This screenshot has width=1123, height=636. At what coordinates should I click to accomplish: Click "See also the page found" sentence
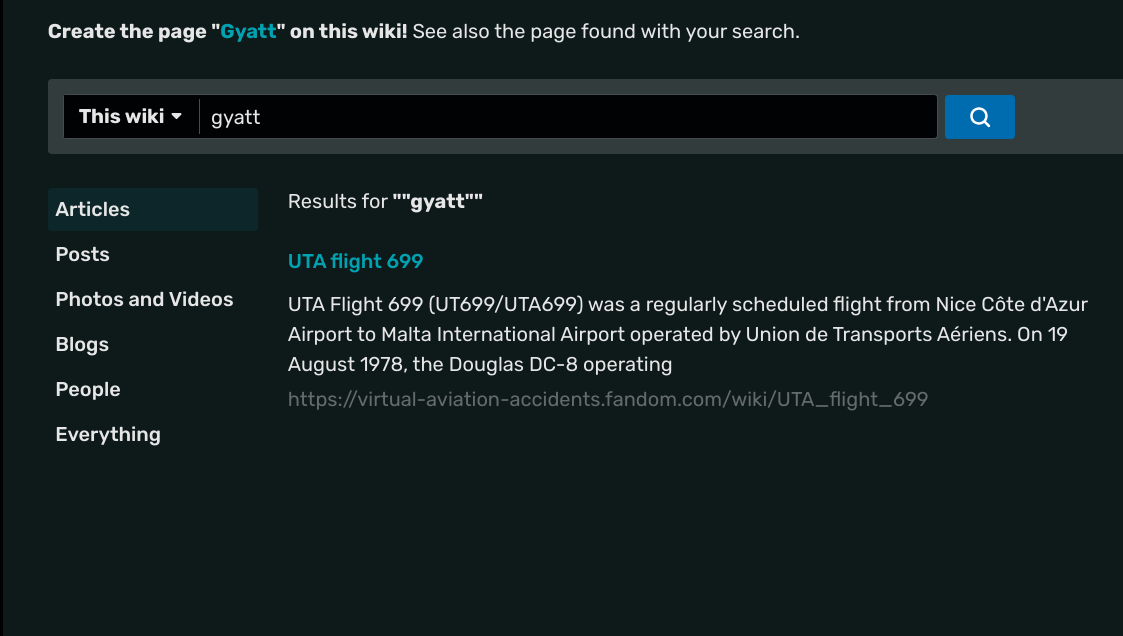(605, 31)
